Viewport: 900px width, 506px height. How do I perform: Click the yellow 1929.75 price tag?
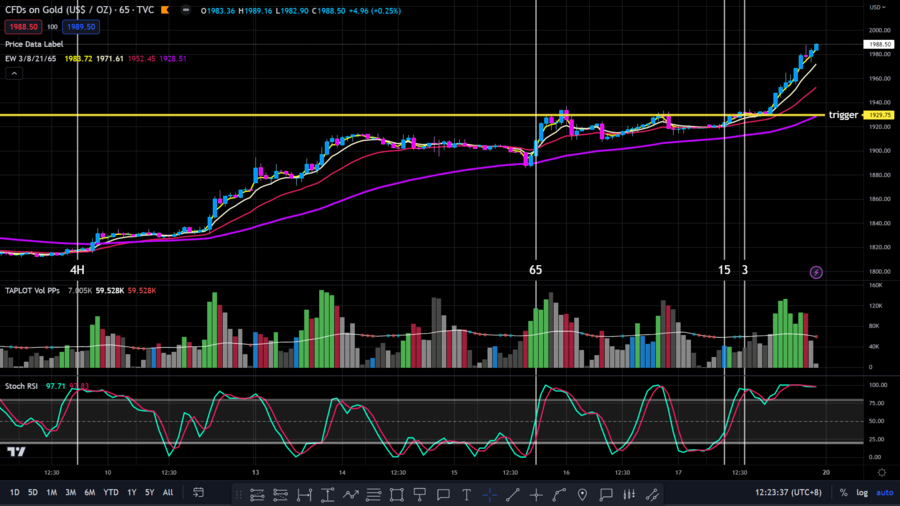click(x=879, y=115)
